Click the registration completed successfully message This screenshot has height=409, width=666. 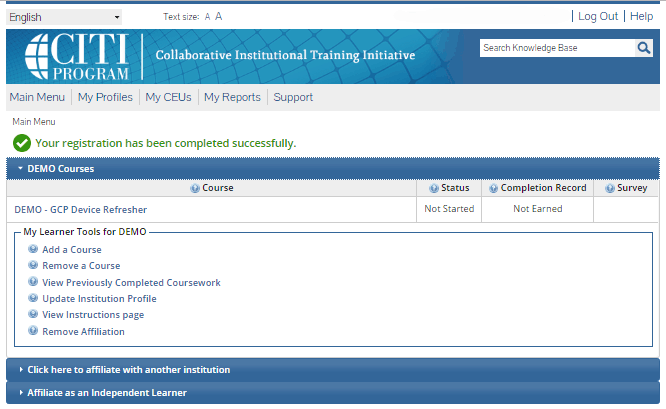click(x=166, y=144)
